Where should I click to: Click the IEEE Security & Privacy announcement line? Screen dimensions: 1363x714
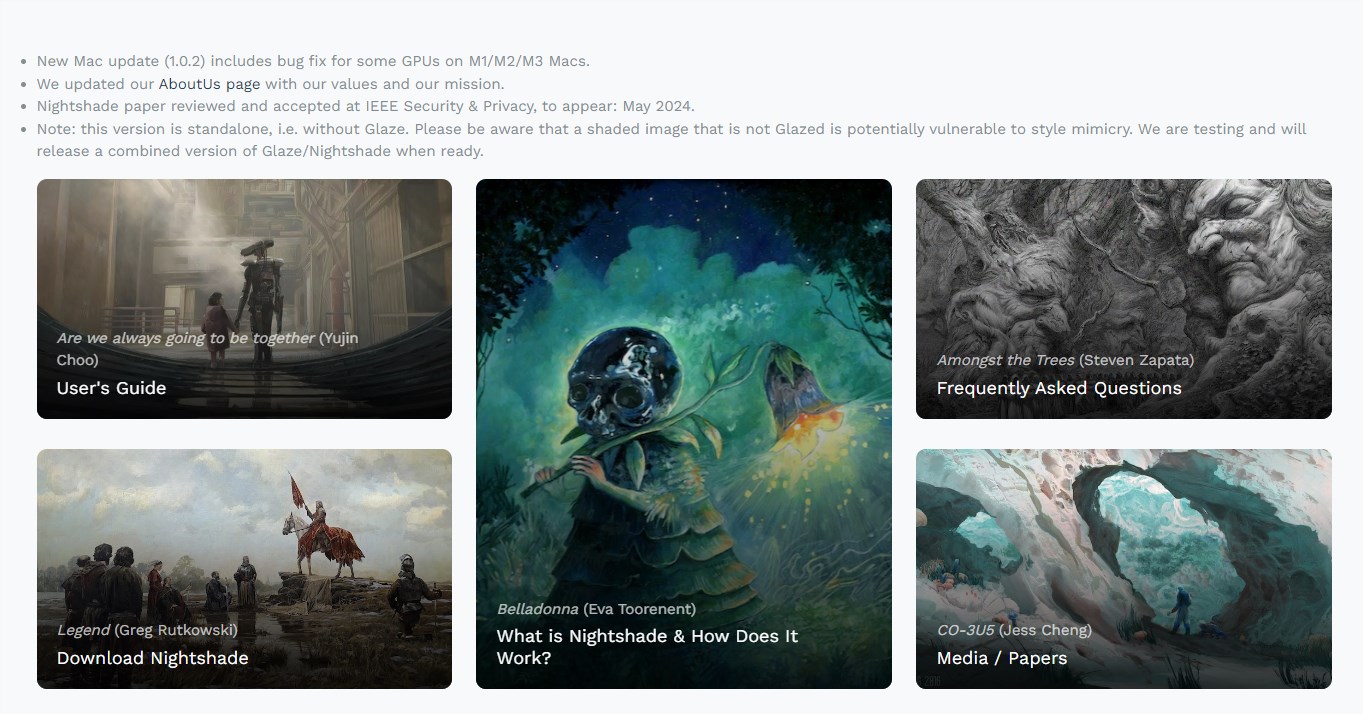365,106
